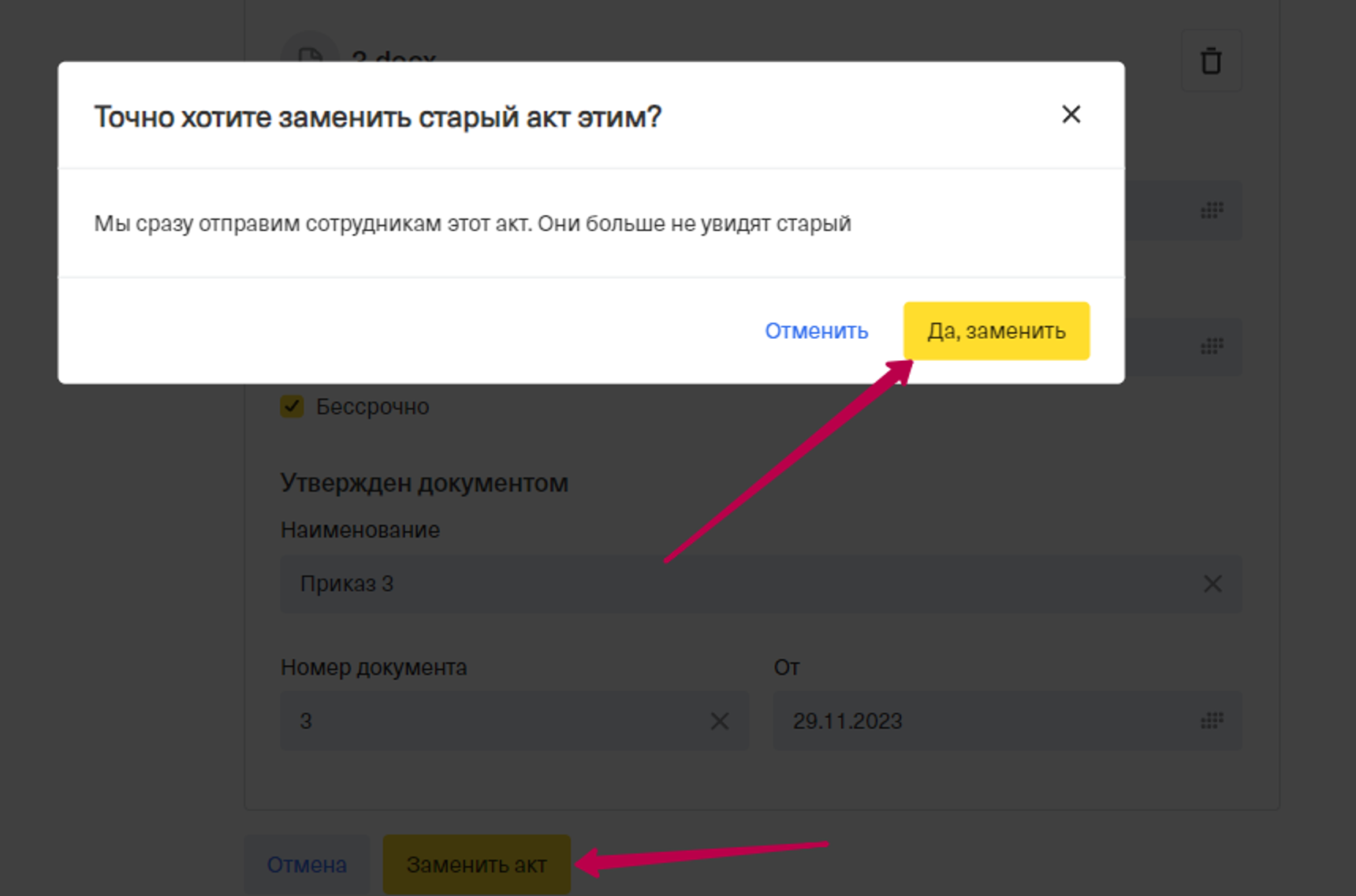
Task: Select the 'От' date field 29.11.2023
Action: [x=978, y=721]
